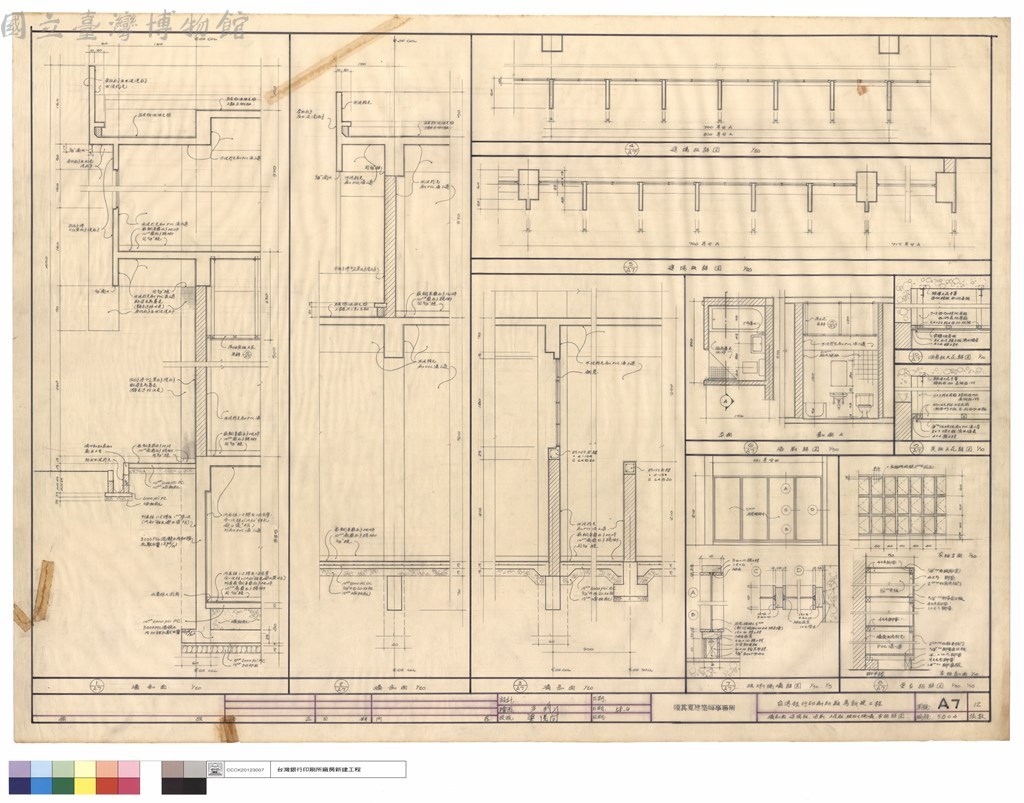
Task: Pick the bright red swatch on the color bar
Action: pyautogui.click(x=106, y=785)
